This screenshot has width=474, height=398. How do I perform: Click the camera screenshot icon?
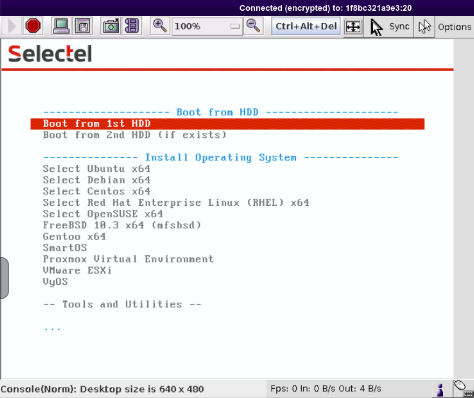[111, 26]
